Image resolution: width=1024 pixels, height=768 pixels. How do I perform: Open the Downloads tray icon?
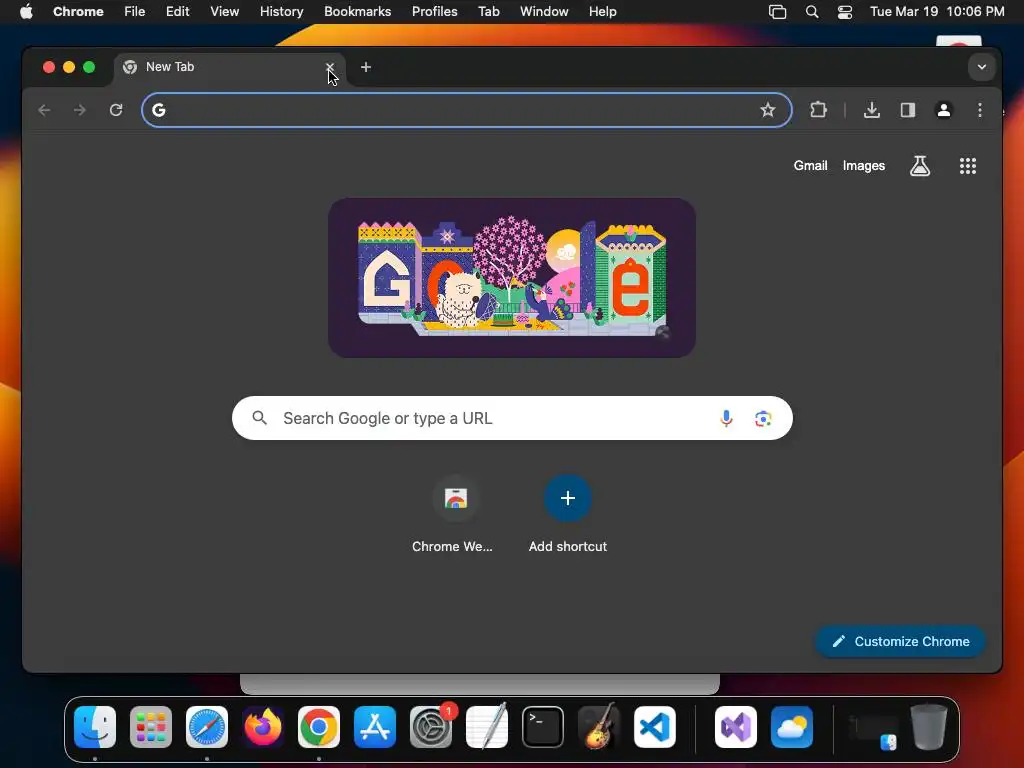(872, 110)
